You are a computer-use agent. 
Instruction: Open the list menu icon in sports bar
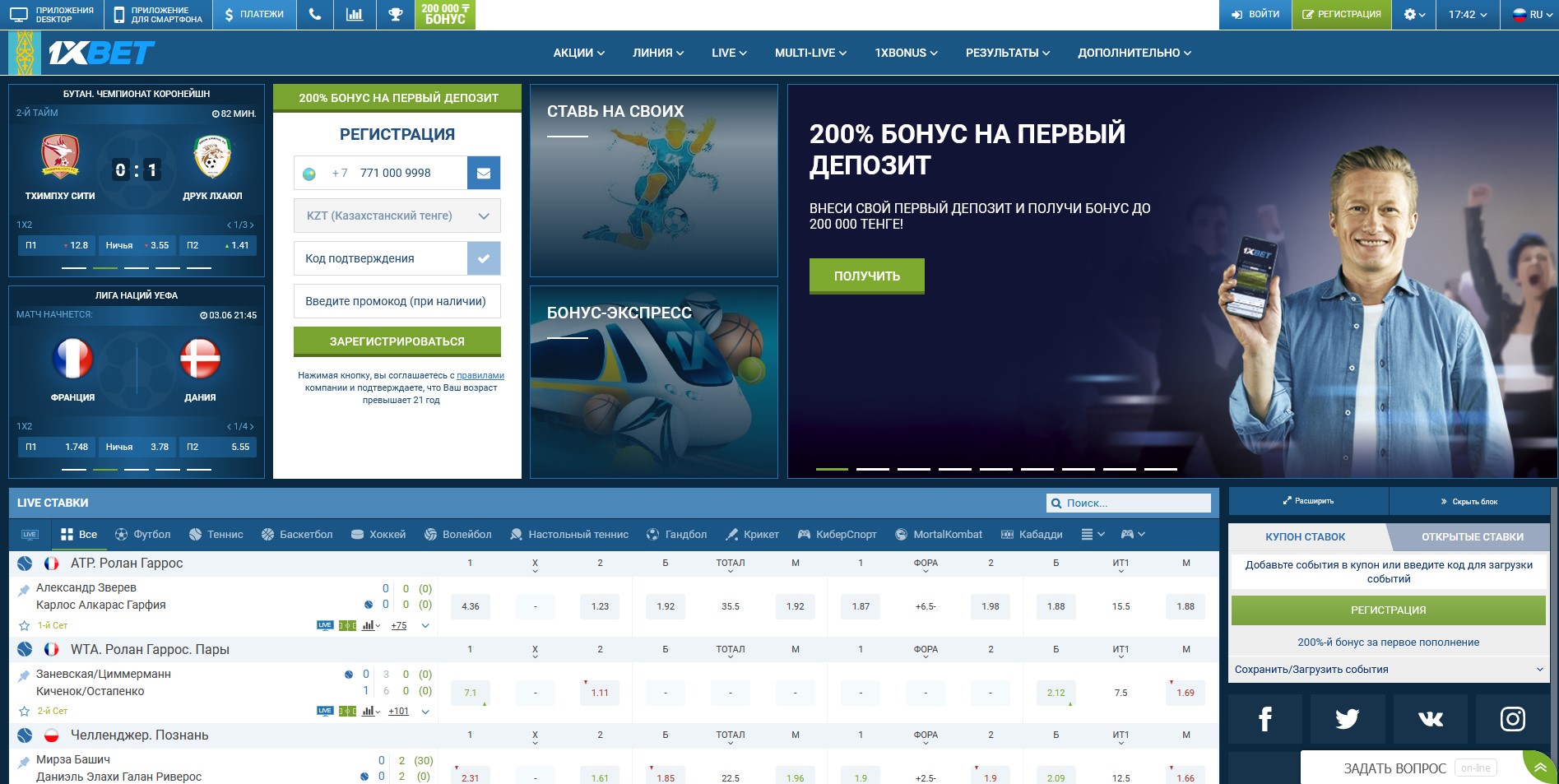[x=1093, y=535]
